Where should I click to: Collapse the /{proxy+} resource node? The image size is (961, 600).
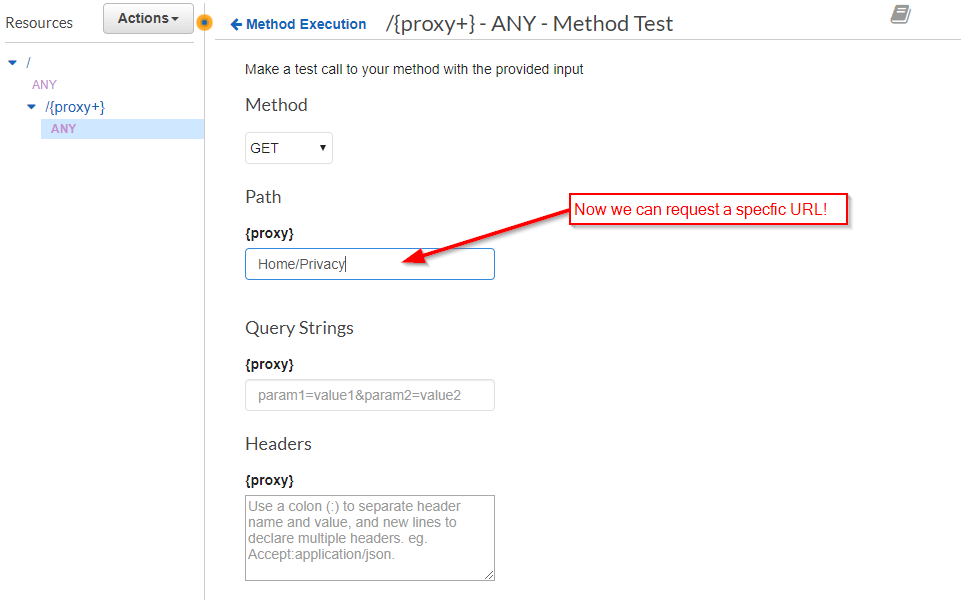31,106
